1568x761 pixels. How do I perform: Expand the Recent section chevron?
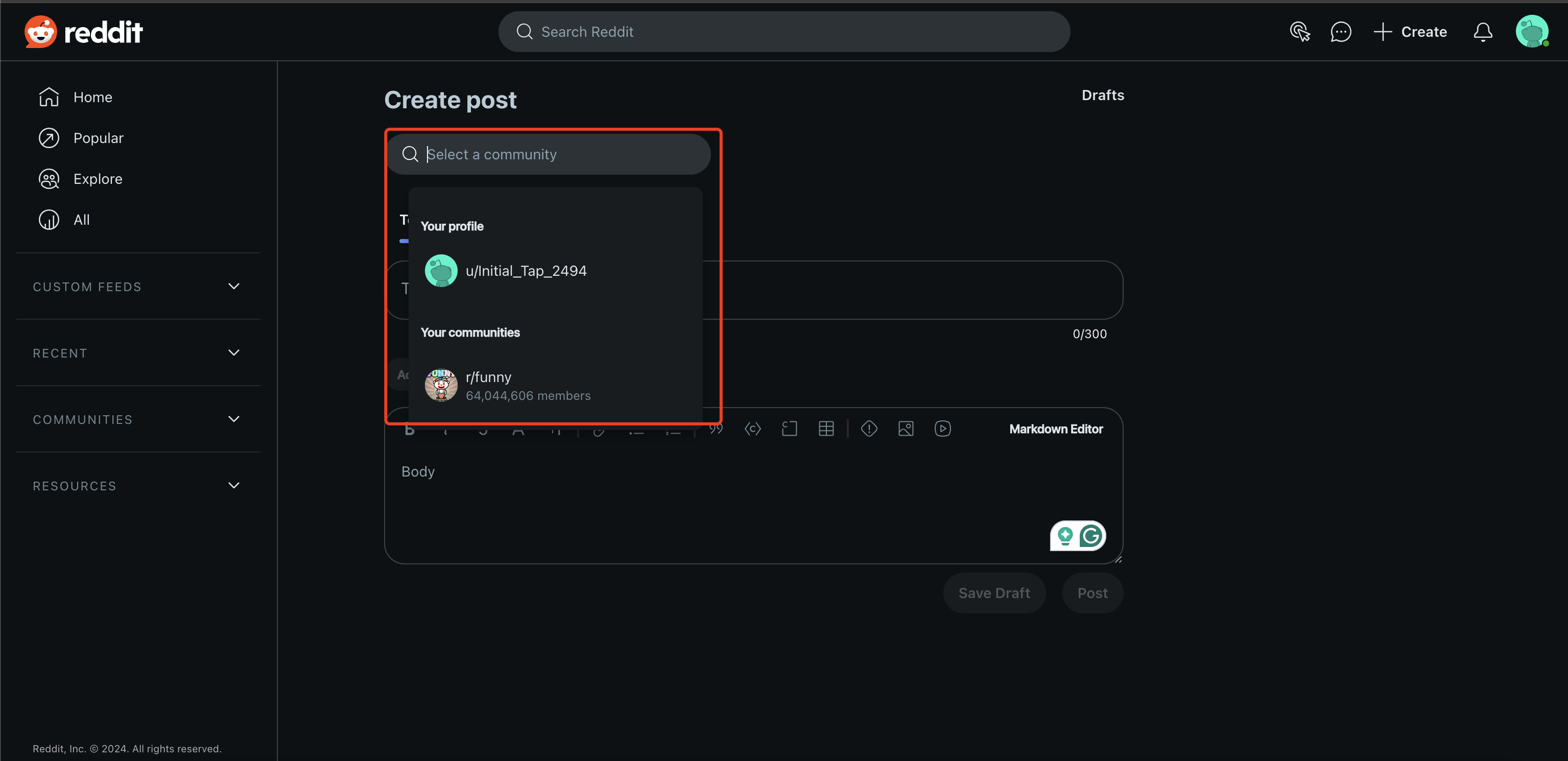click(234, 352)
